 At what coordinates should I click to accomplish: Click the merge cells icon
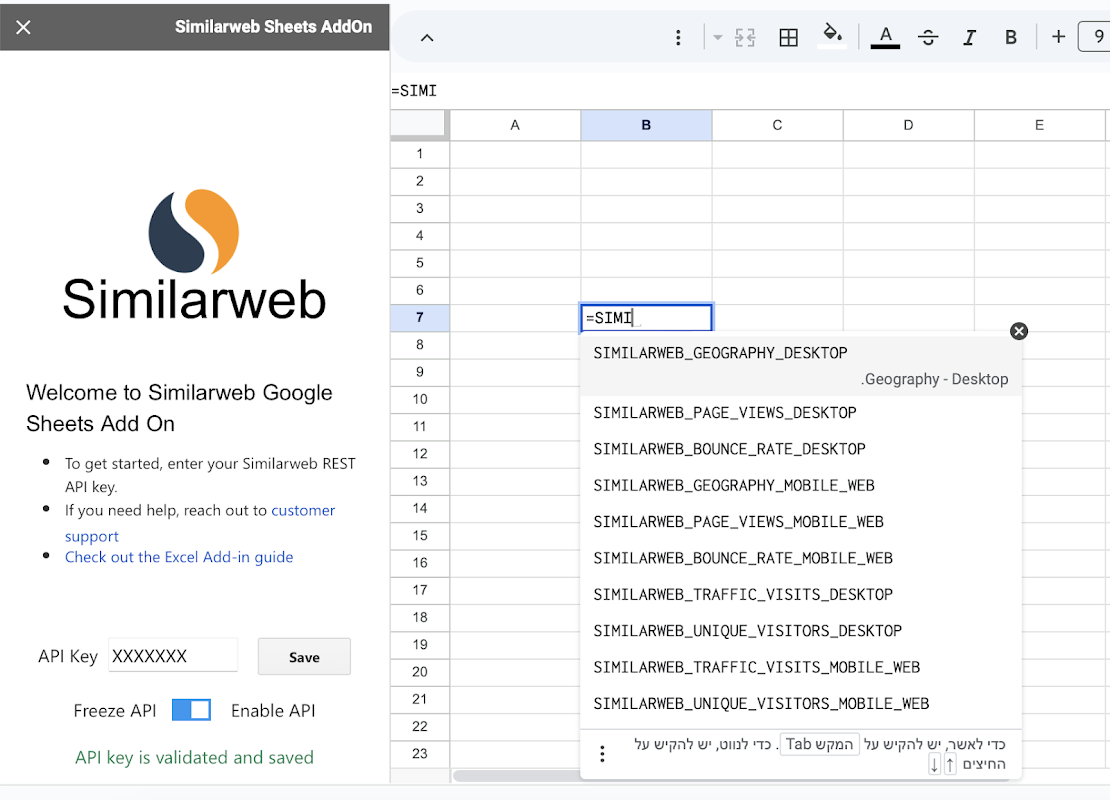[745, 38]
